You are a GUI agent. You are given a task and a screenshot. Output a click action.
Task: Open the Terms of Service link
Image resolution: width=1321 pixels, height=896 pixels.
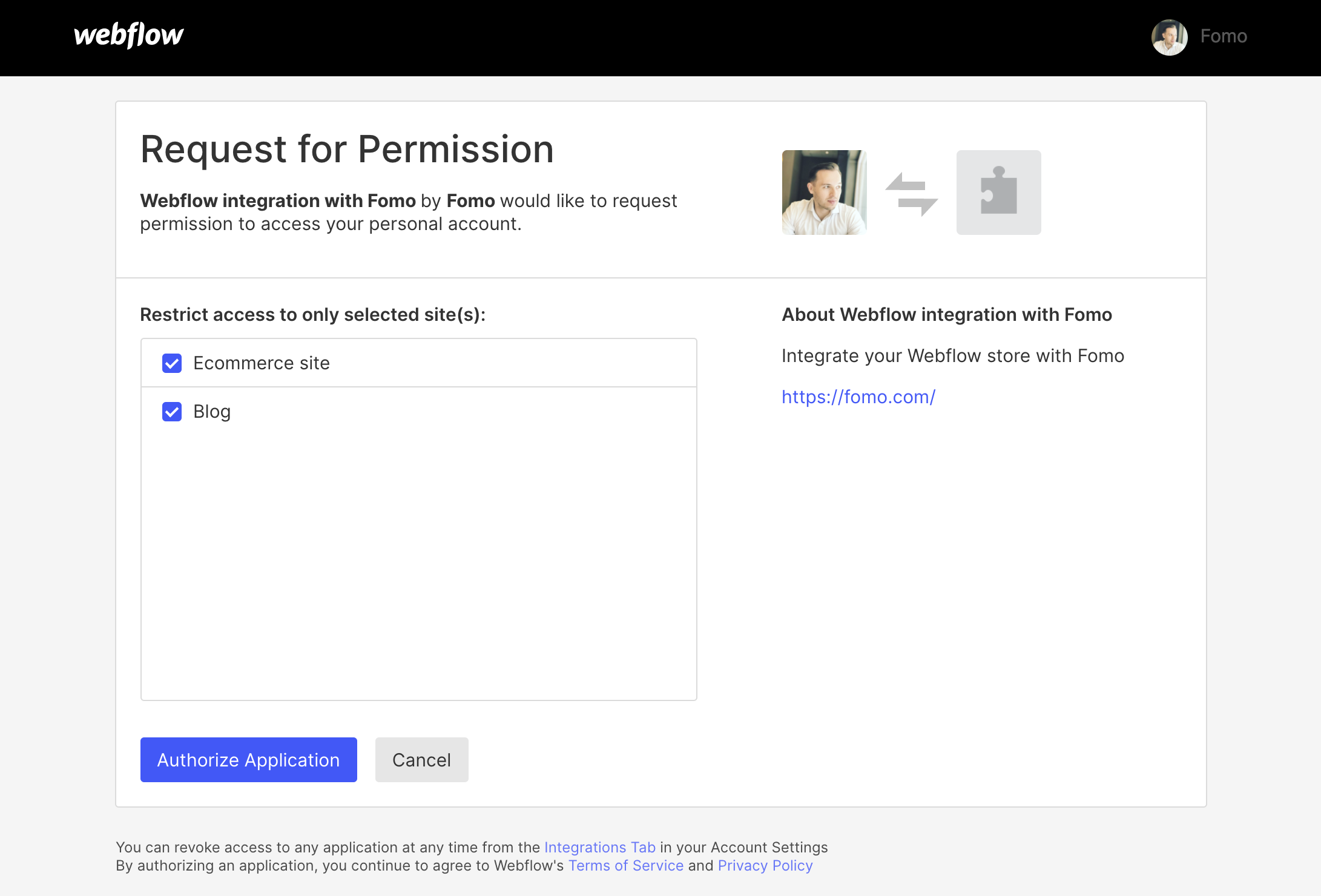click(626, 866)
